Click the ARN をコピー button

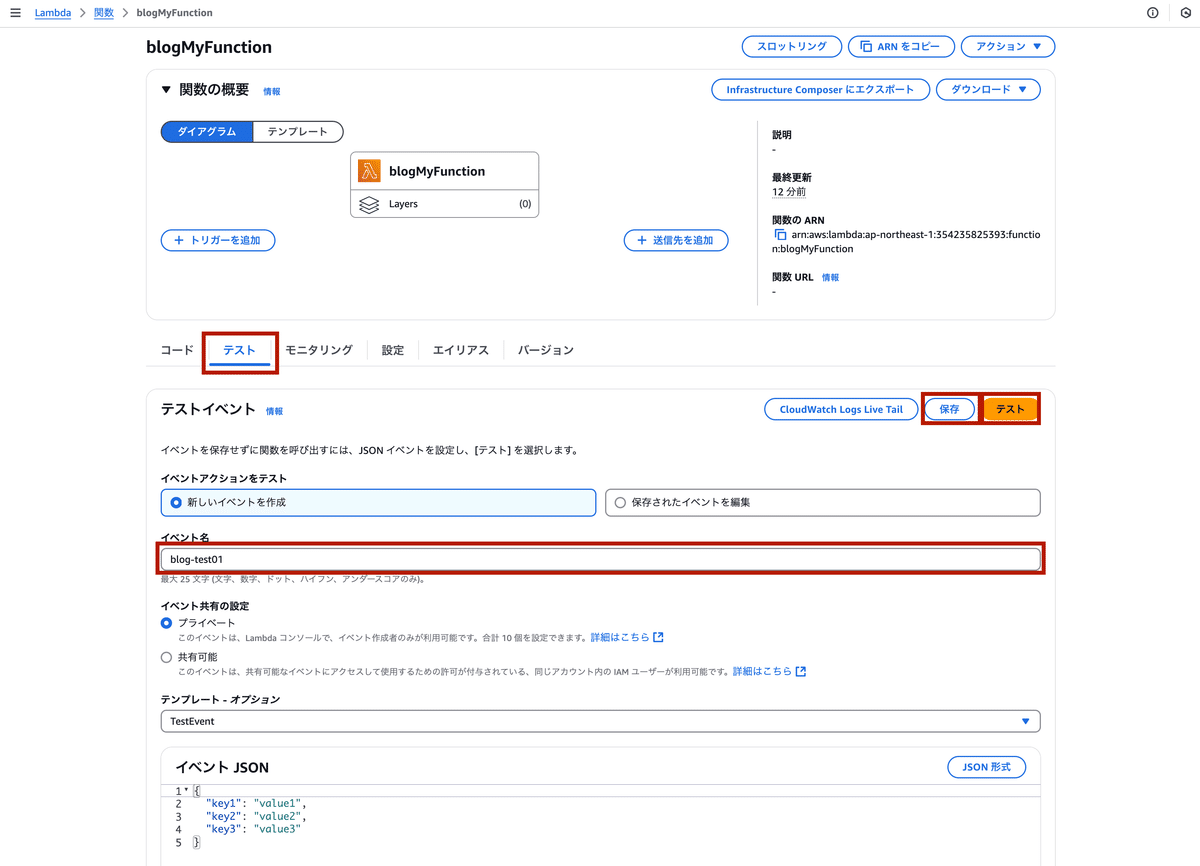click(901, 46)
